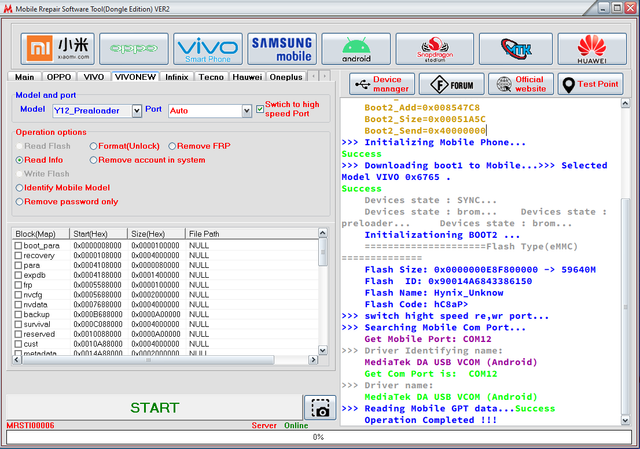Choose the Vivo Smart Phone logo button
Viewport: 640px width, 449px height.
point(208,49)
